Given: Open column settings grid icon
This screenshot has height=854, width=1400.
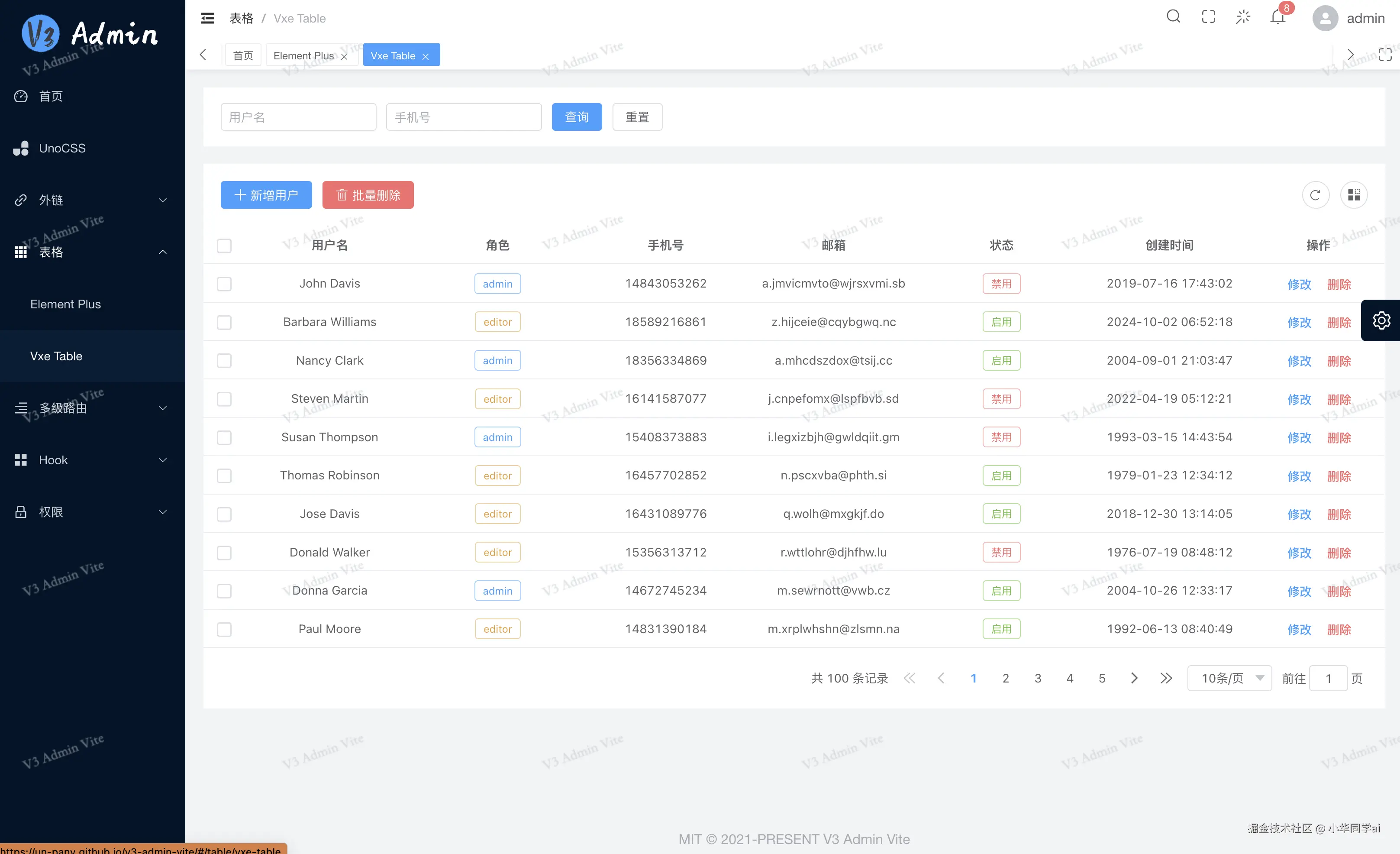Looking at the screenshot, I should pos(1354,195).
